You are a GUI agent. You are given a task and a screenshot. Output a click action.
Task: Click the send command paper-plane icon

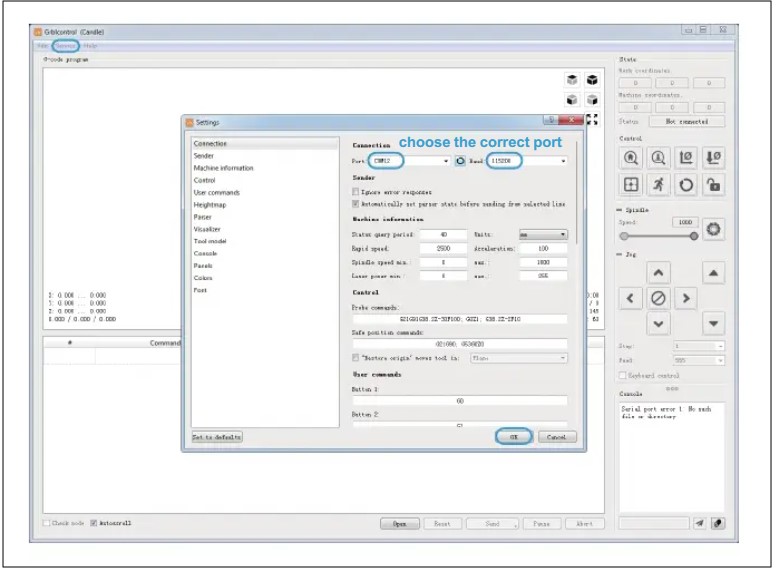(699, 523)
